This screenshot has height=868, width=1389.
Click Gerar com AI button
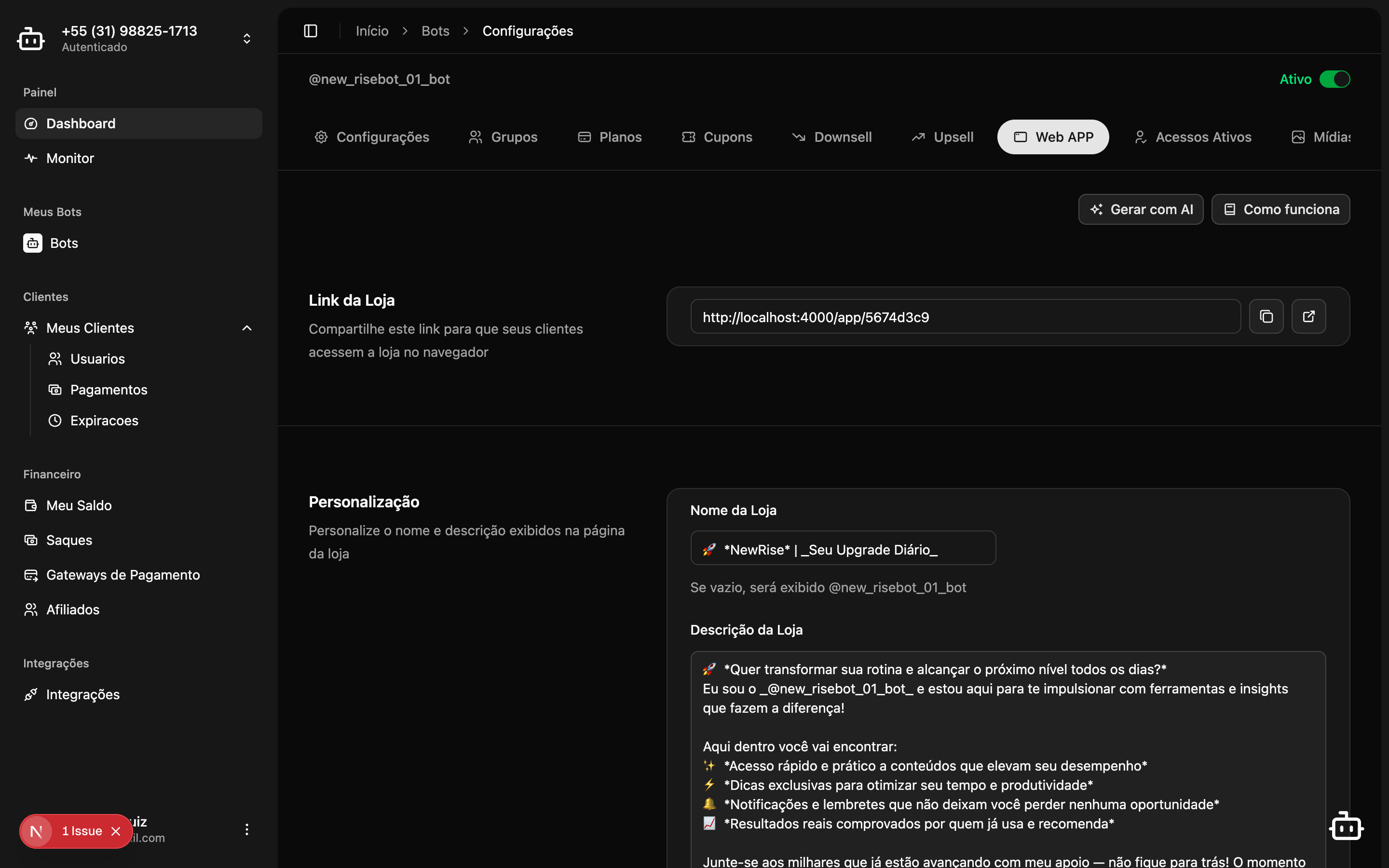coord(1141,210)
